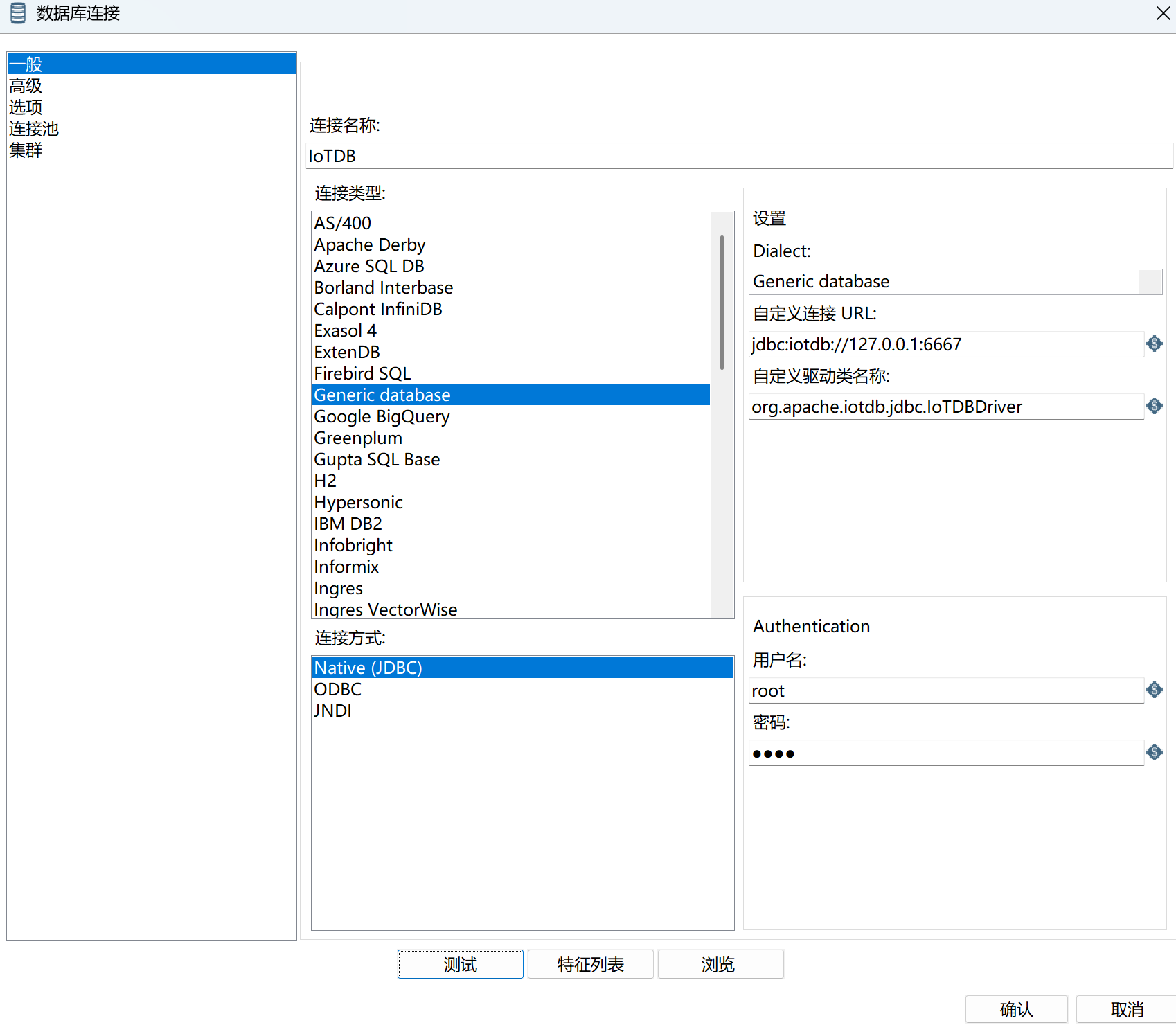Select ExtenDB connection type

click(x=511, y=352)
